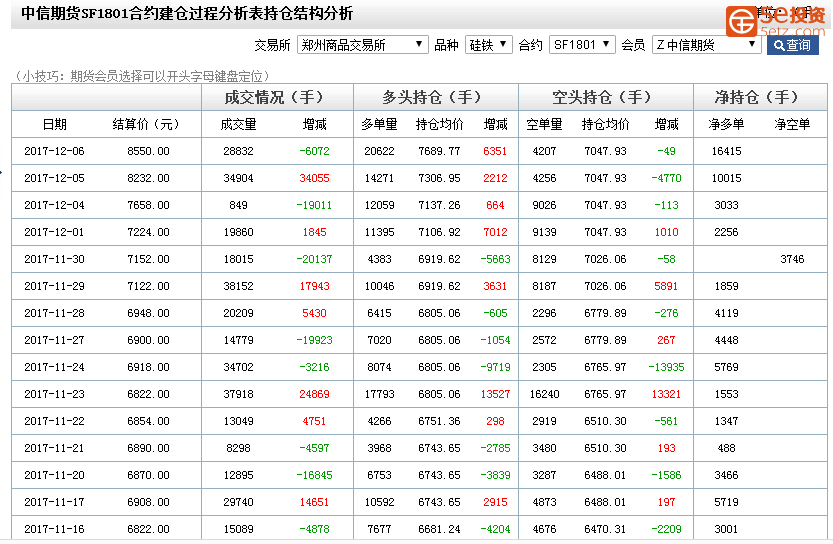Select the date cell 2017-12-04
Image resolution: width=833 pixels, height=544 pixels.
pyautogui.click(x=54, y=205)
